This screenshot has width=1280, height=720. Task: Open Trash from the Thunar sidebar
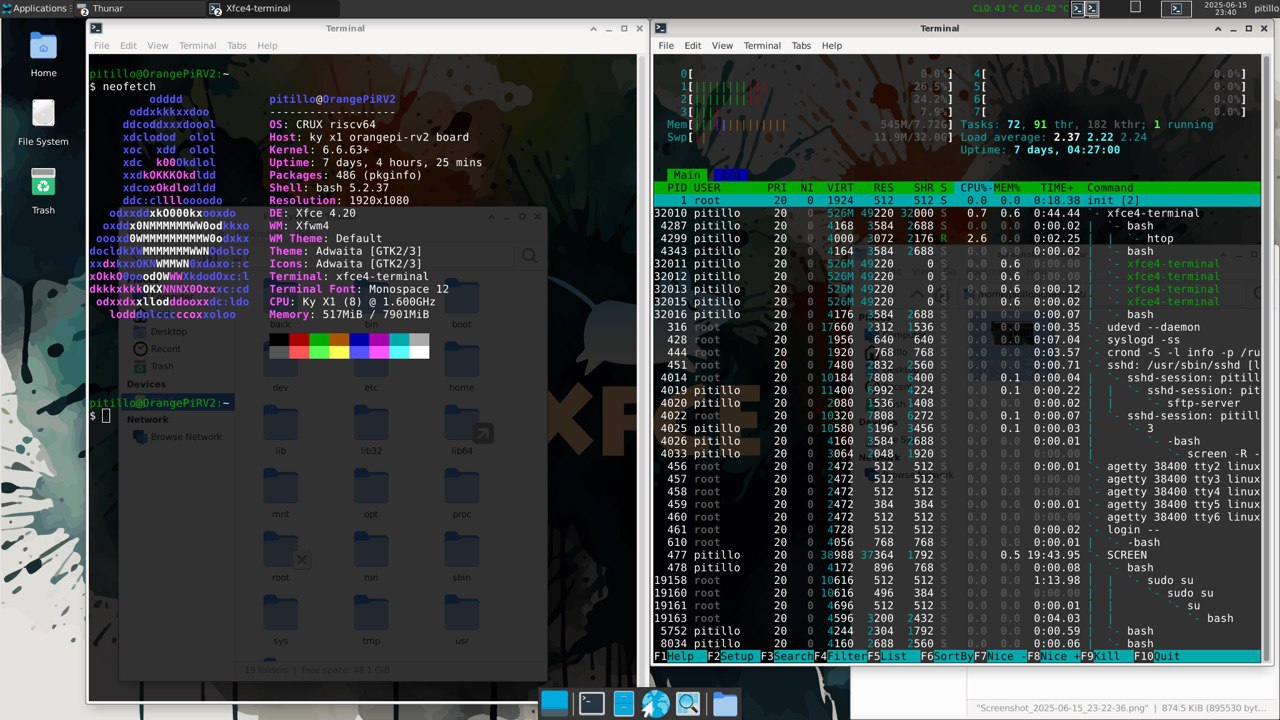click(x=162, y=365)
